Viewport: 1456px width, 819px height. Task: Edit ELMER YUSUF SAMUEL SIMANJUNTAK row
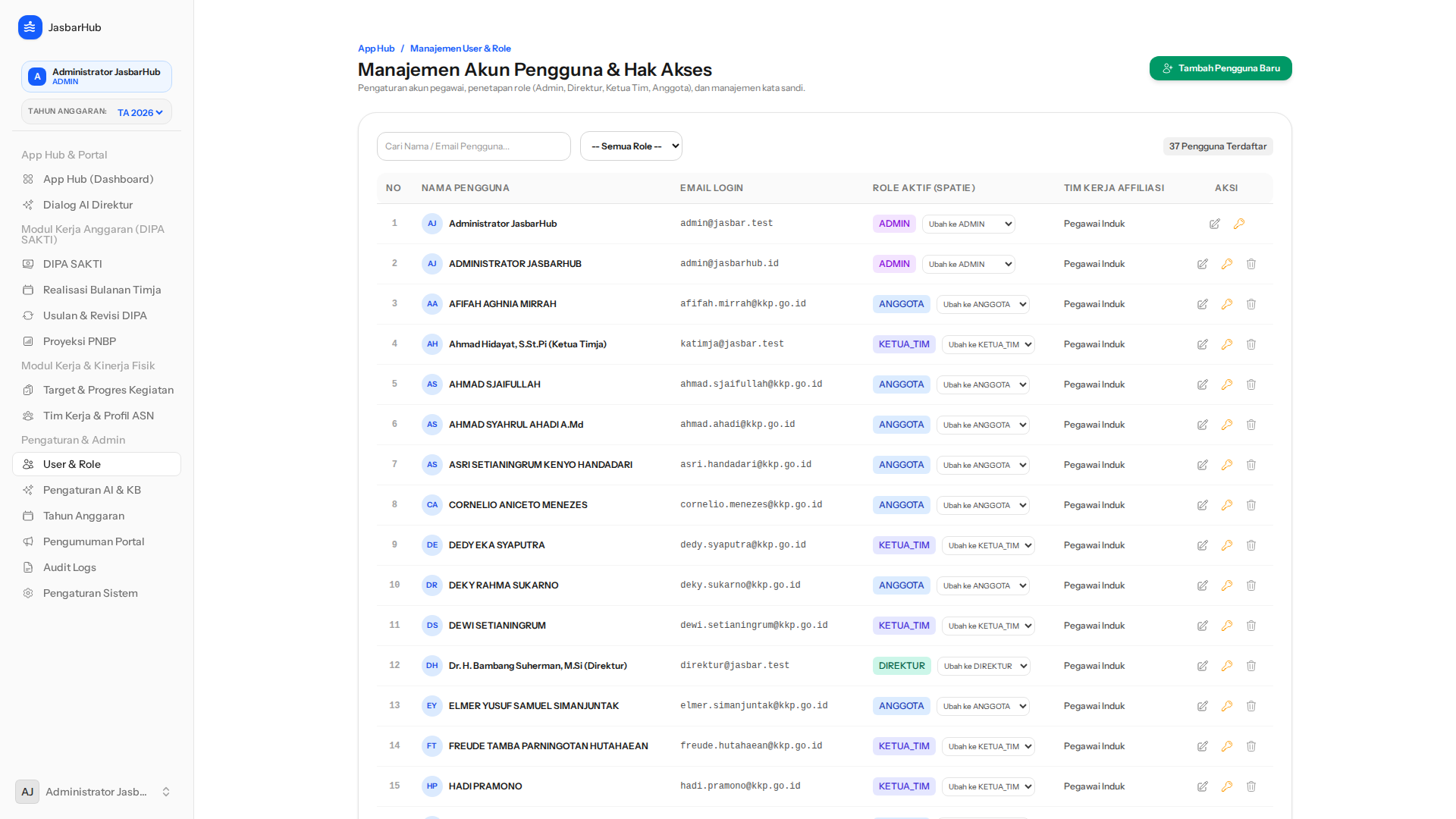click(1202, 706)
